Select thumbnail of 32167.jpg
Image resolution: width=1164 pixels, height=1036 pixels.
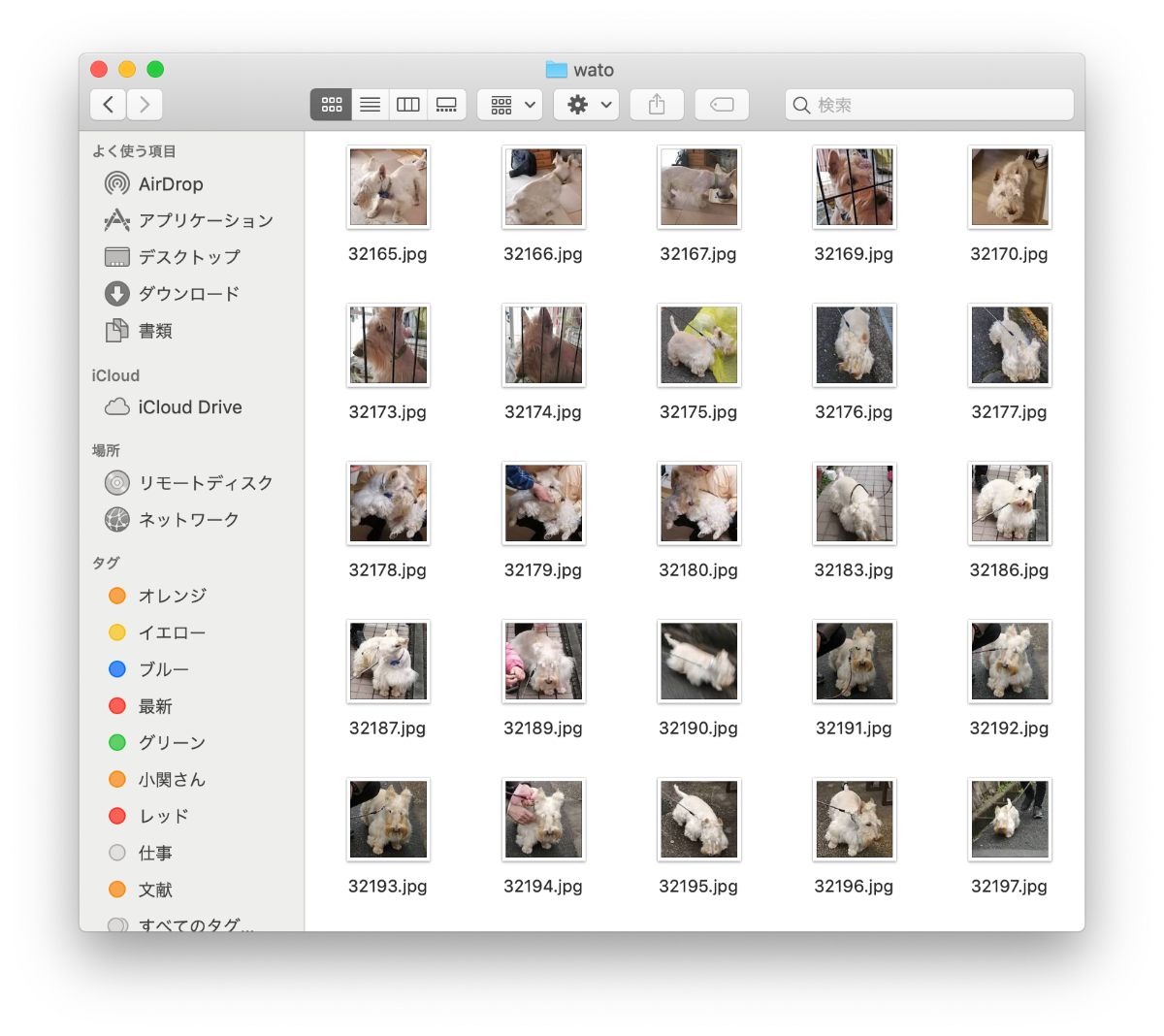pos(698,187)
